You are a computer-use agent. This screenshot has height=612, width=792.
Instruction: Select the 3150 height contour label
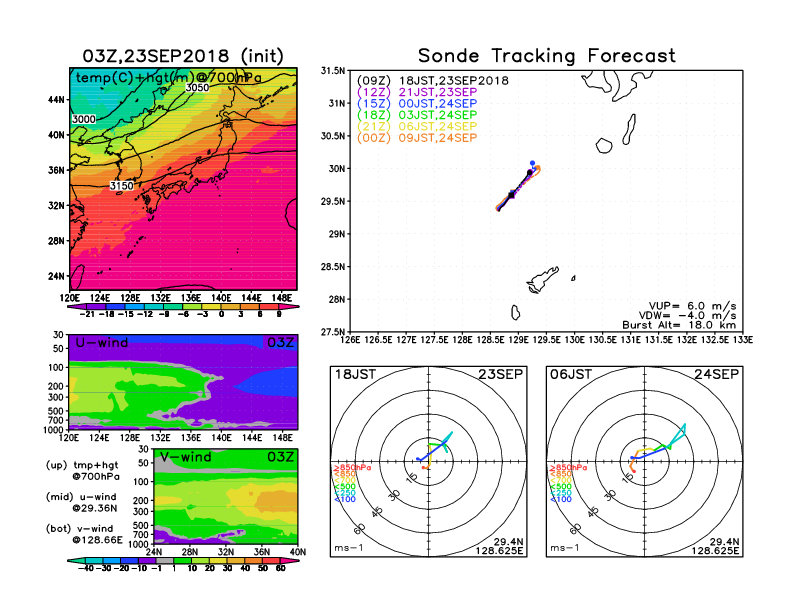pos(122,186)
